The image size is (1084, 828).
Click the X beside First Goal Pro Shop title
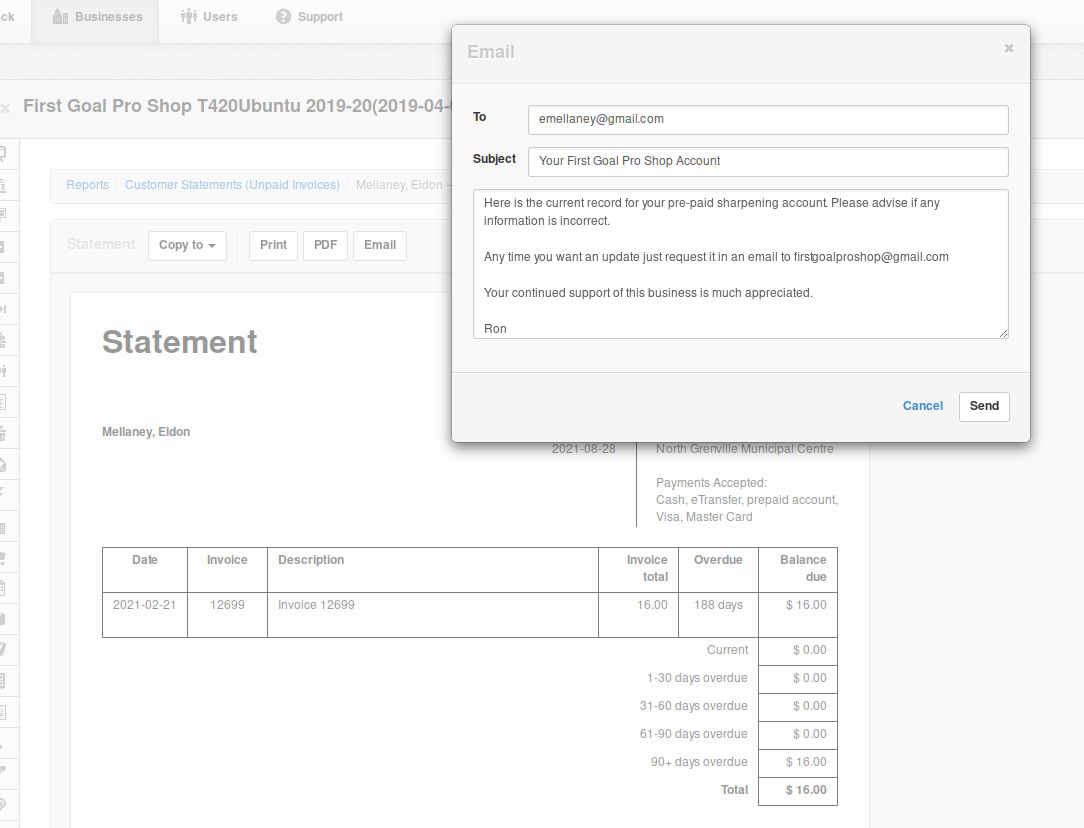coord(5,108)
